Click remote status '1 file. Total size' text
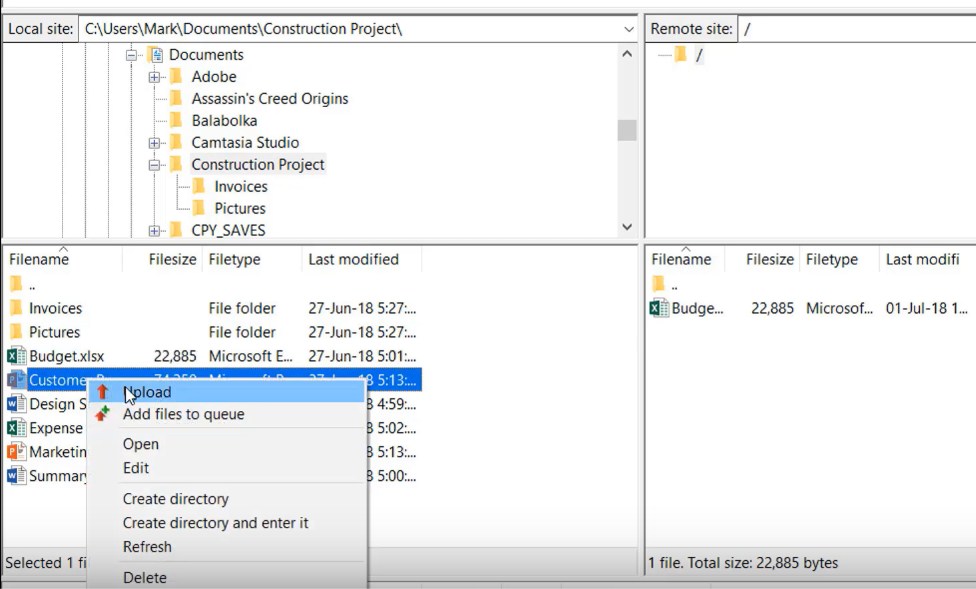The width and height of the screenshot is (976, 589). point(743,563)
